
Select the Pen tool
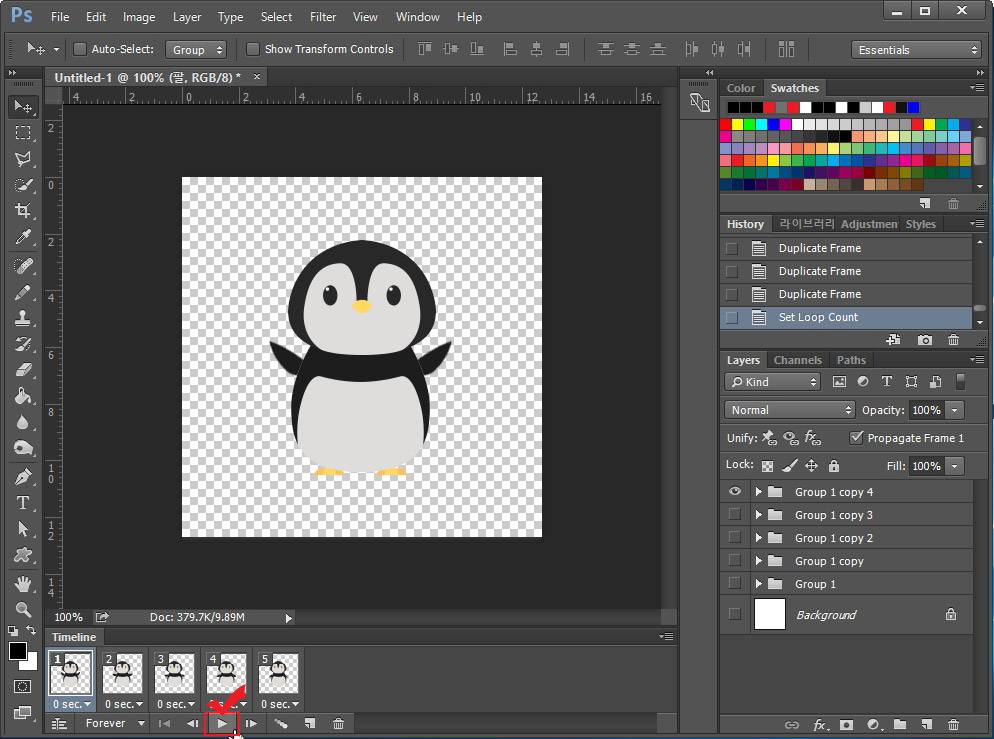tap(23, 477)
